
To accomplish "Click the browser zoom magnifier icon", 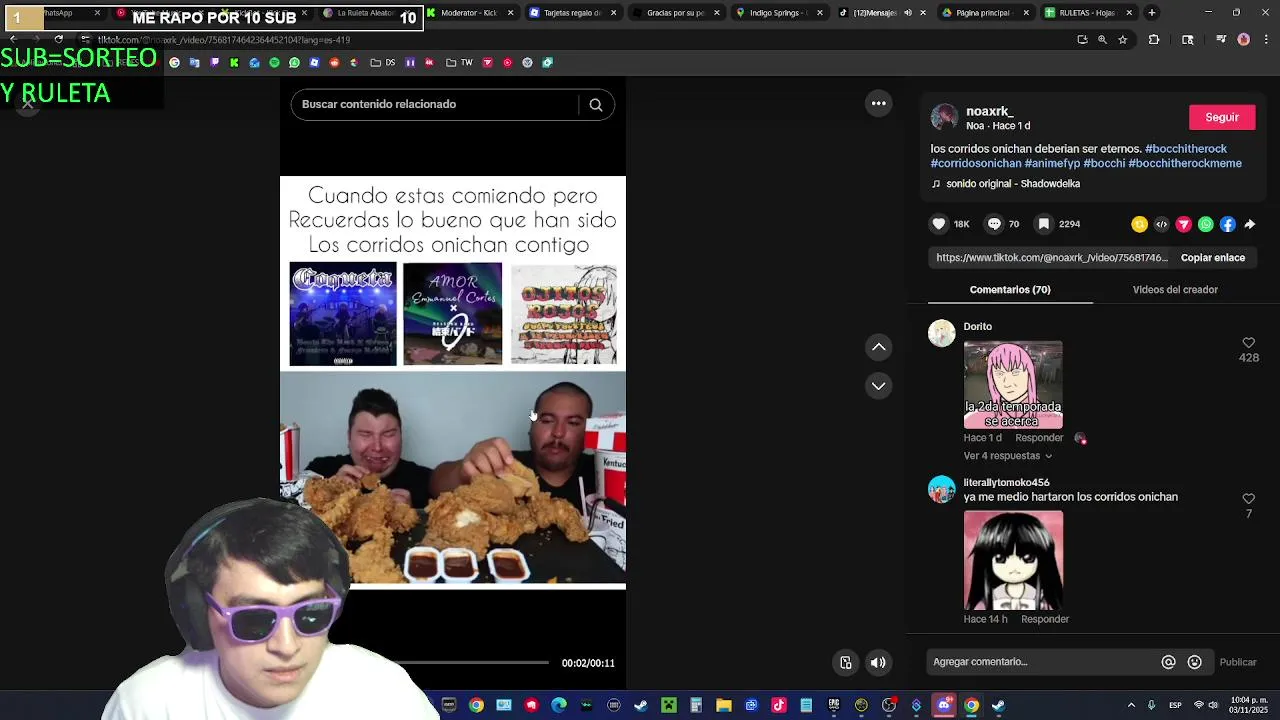I will (1102, 40).
